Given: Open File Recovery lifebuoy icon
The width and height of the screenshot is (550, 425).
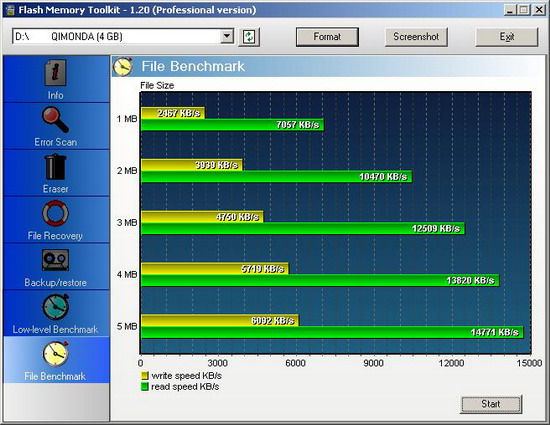Looking at the screenshot, I should tap(55, 213).
